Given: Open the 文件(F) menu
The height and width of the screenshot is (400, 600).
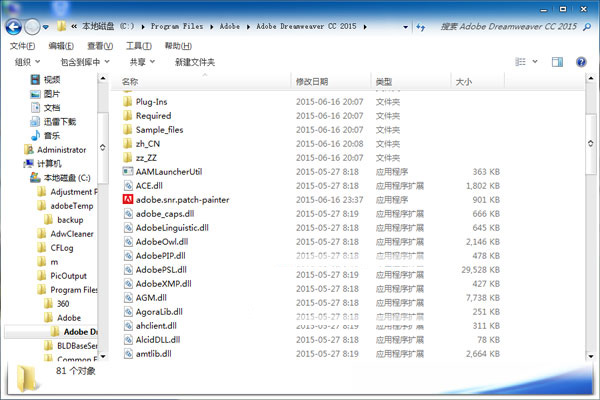Looking at the screenshot, I should [22, 46].
